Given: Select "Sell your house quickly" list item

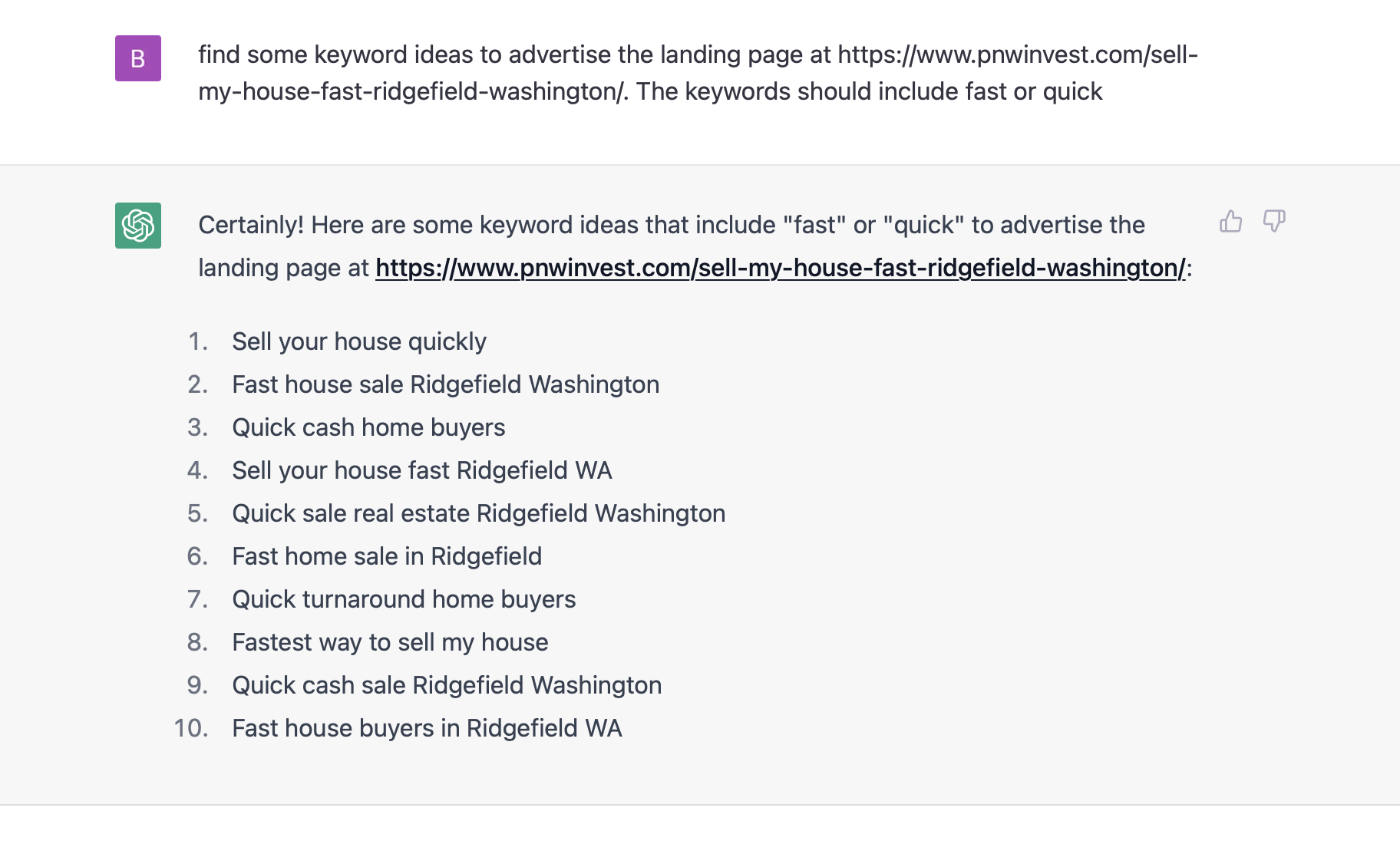Looking at the screenshot, I should [358, 341].
